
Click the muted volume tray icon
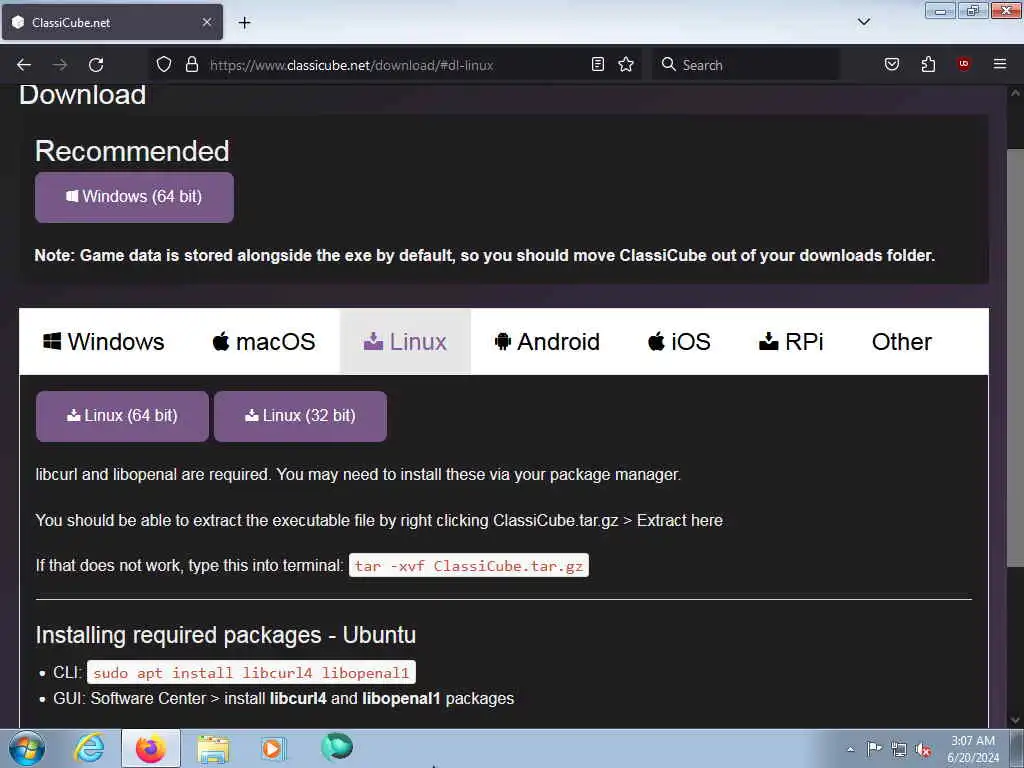[x=923, y=750]
